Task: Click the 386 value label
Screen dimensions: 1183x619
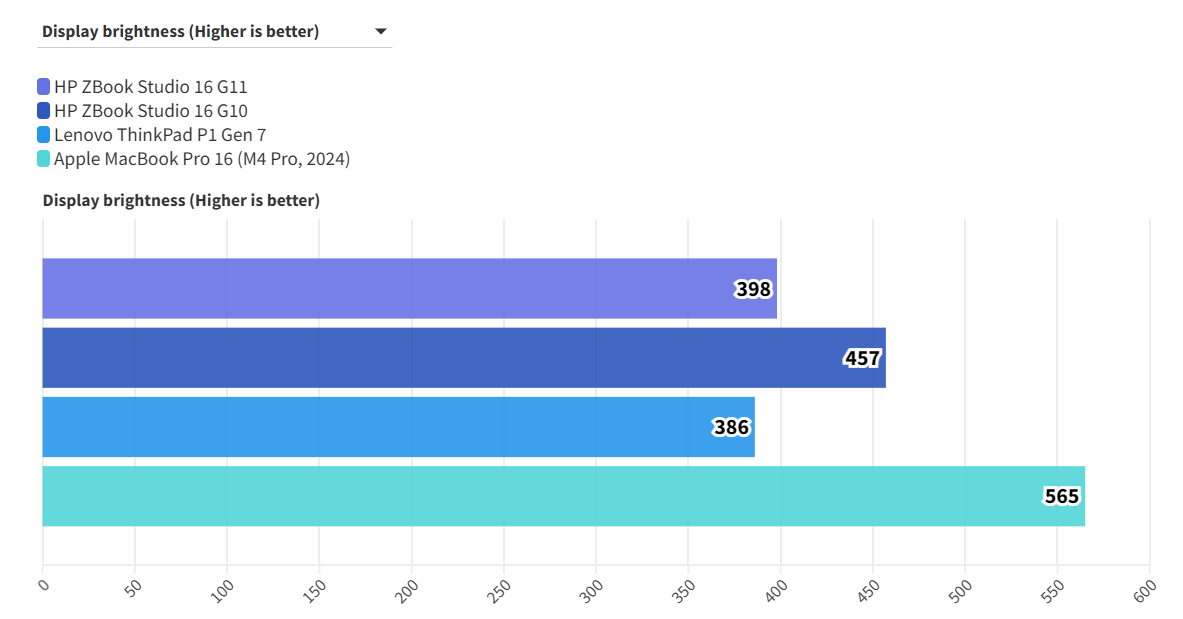Action: 731,428
